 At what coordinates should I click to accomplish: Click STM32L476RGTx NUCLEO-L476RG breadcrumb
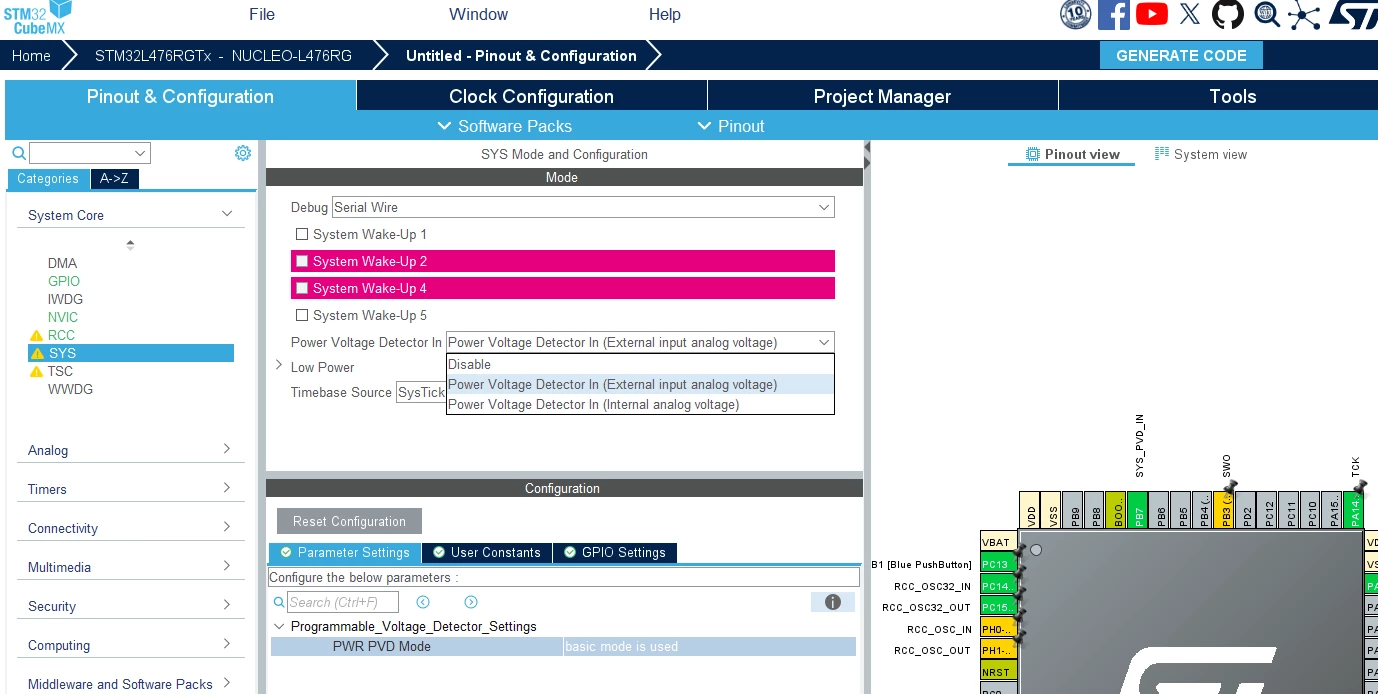coord(223,55)
